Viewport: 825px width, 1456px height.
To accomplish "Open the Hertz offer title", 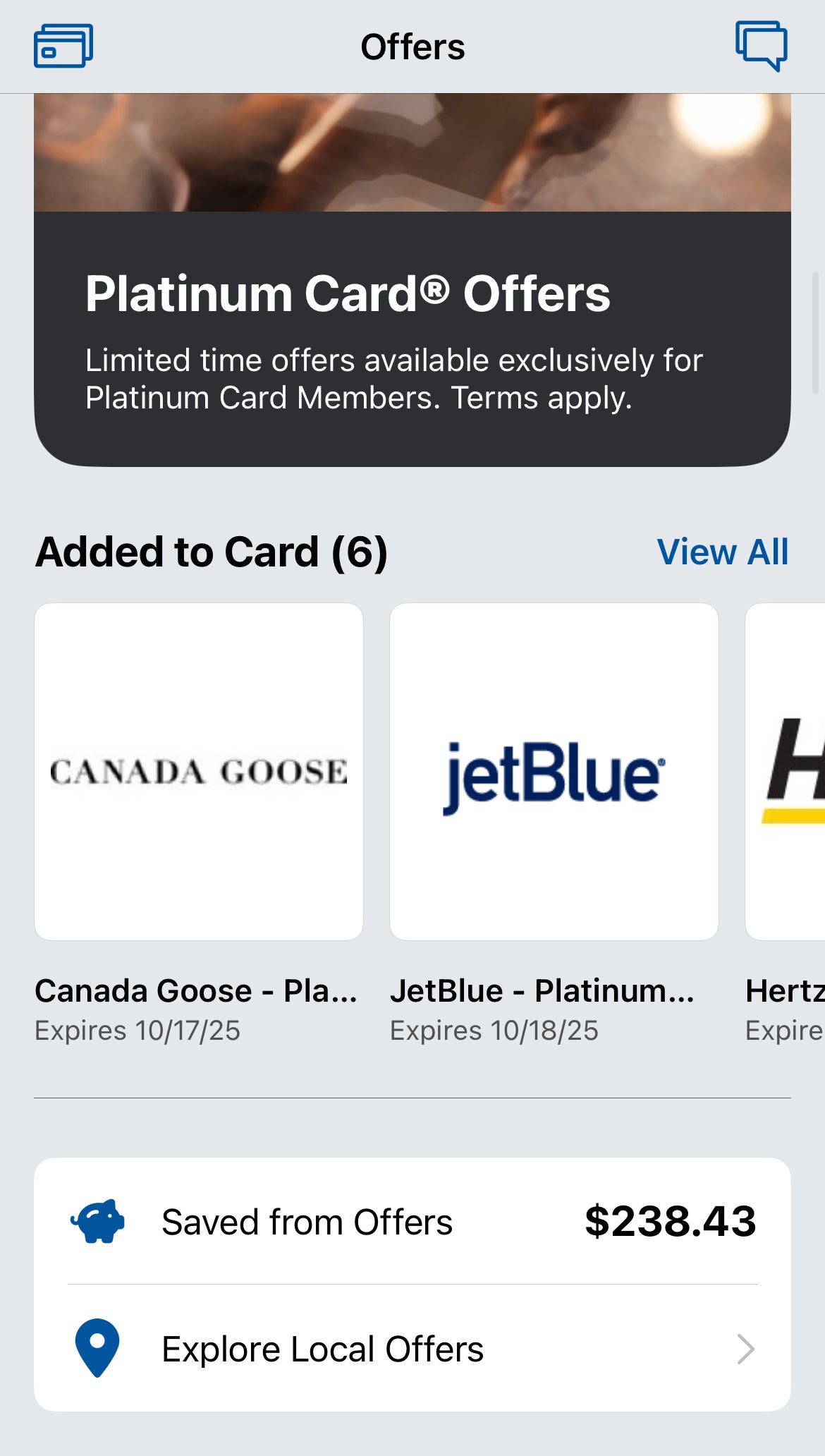I will (784, 990).
